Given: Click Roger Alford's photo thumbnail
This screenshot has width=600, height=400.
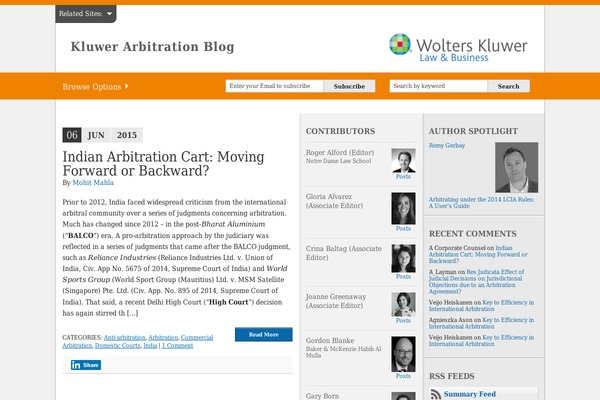Looking at the screenshot, I should click(x=403, y=160).
